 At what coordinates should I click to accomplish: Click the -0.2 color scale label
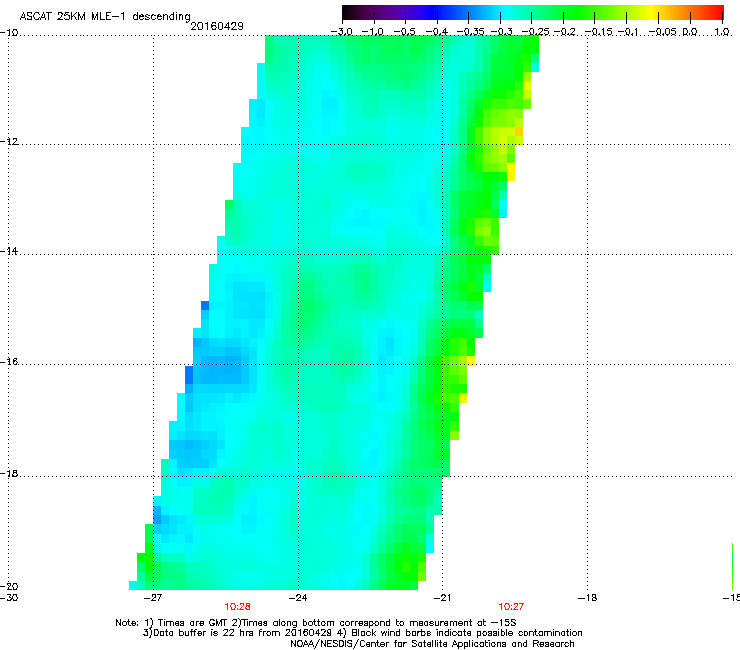565,32
